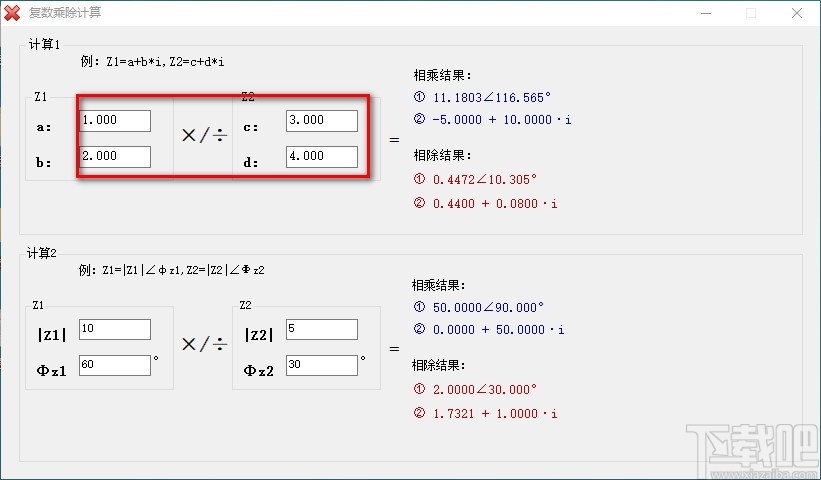Image resolution: width=821 pixels, height=480 pixels.
Task: Click the red X app icon in title bar
Action: click(13, 13)
